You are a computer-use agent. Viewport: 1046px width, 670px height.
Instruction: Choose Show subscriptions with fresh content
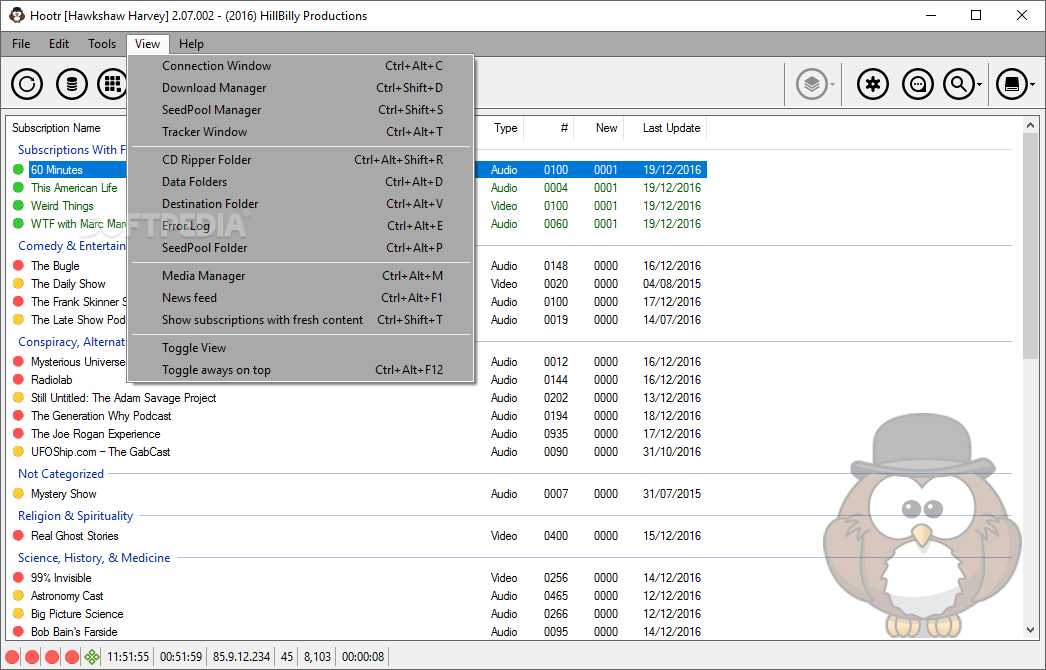[x=301, y=320]
